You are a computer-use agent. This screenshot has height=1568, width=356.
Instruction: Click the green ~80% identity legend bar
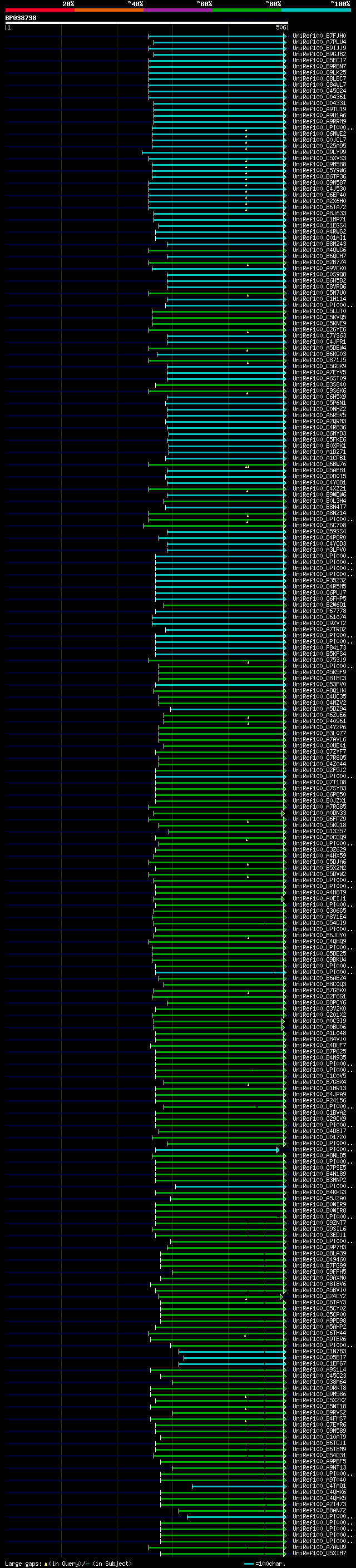click(x=247, y=11)
